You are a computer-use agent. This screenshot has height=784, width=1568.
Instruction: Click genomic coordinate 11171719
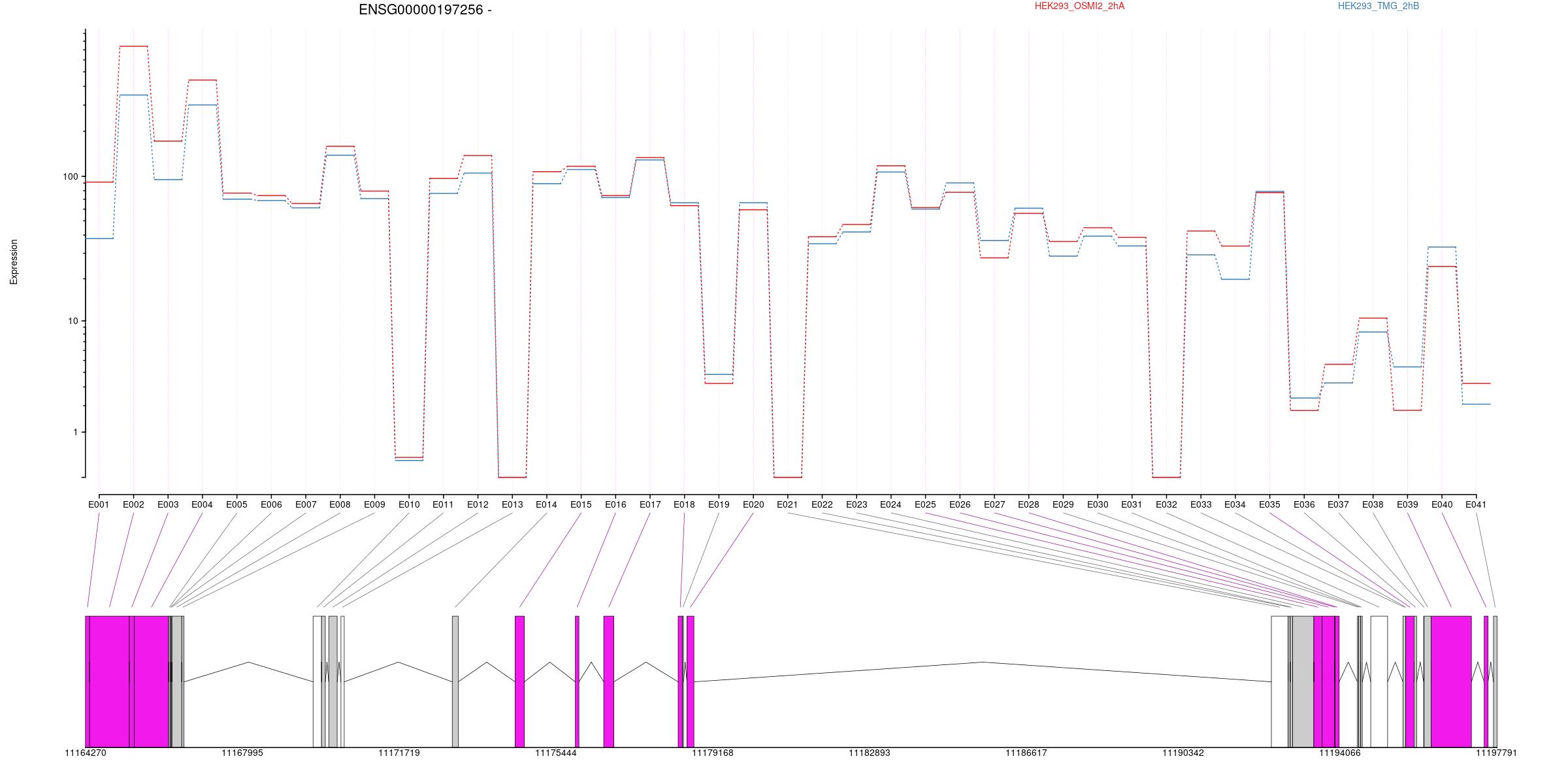(399, 753)
